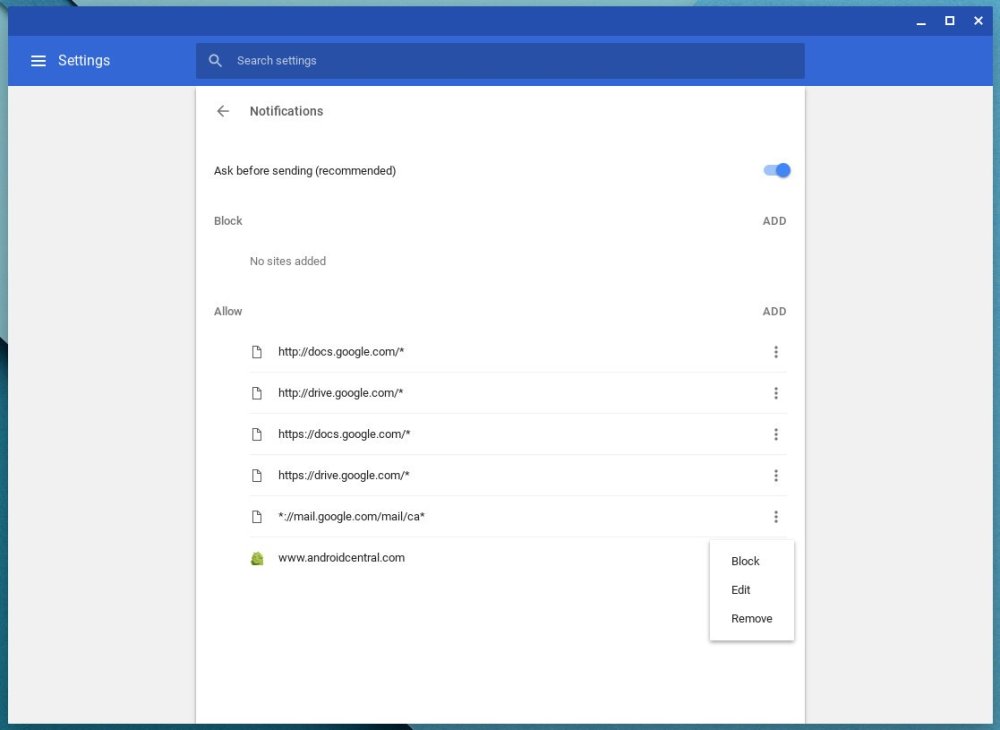Click the page icon beside https://drive.google.com/*
The image size is (1000, 730).
click(x=257, y=476)
